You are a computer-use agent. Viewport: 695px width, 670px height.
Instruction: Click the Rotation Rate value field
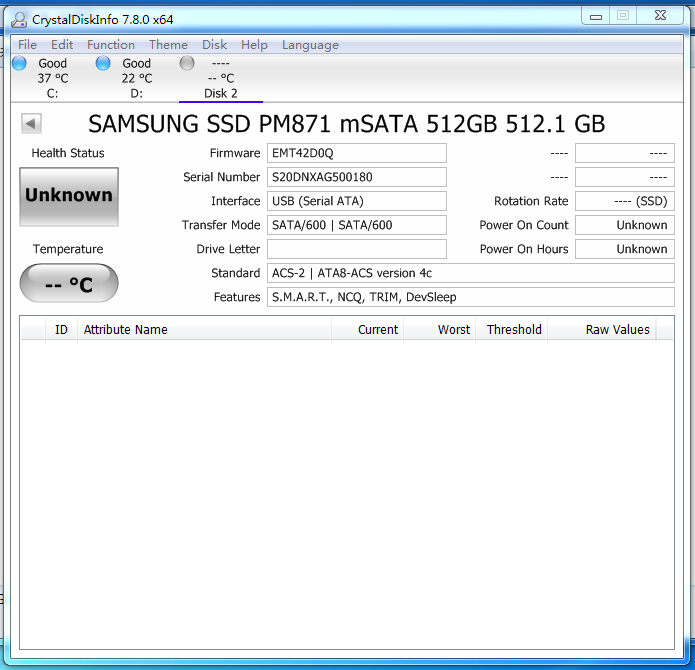(x=625, y=201)
